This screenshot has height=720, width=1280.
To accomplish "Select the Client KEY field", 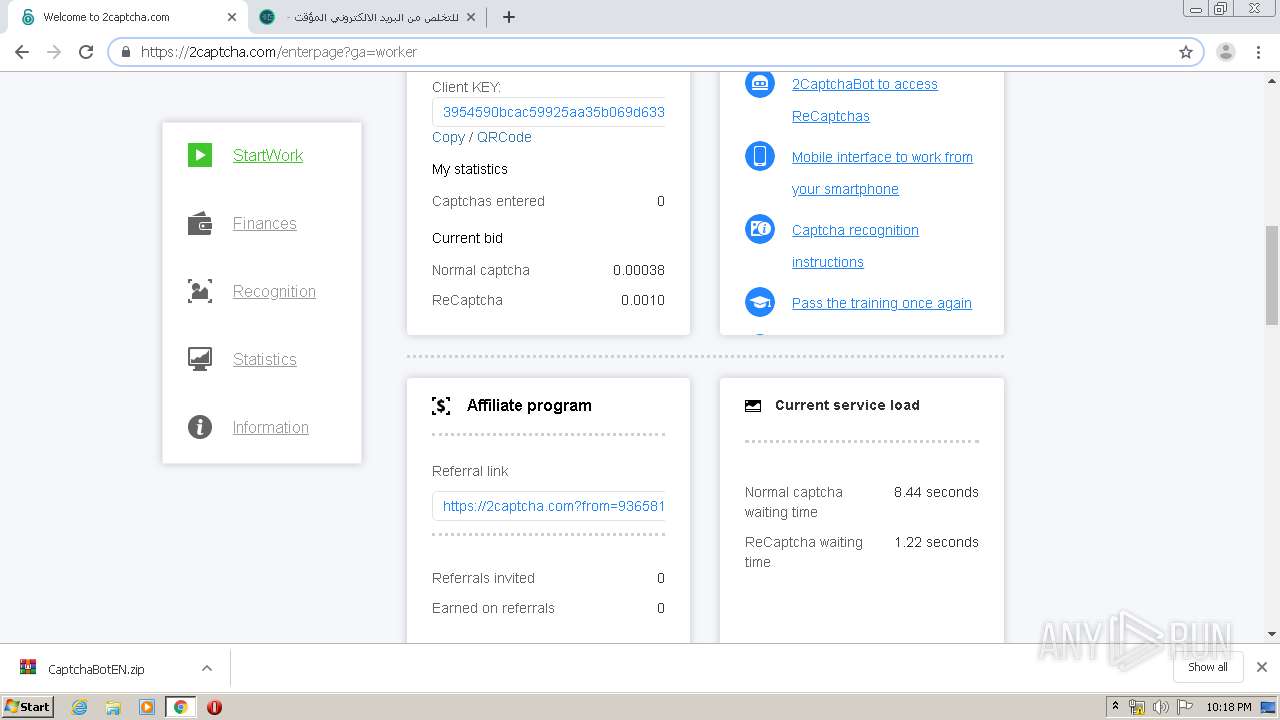I will point(549,112).
